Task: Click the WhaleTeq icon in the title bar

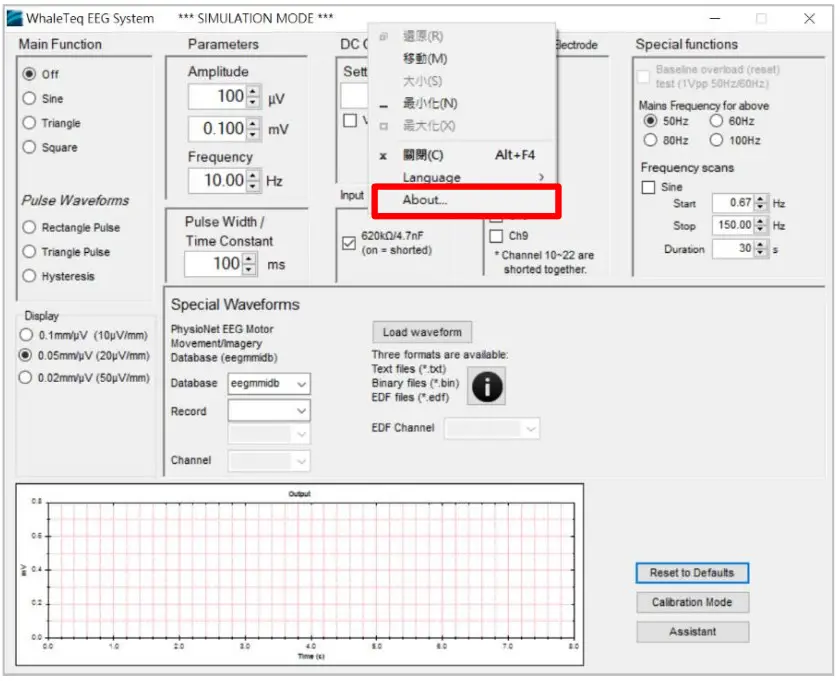Action: point(14,17)
